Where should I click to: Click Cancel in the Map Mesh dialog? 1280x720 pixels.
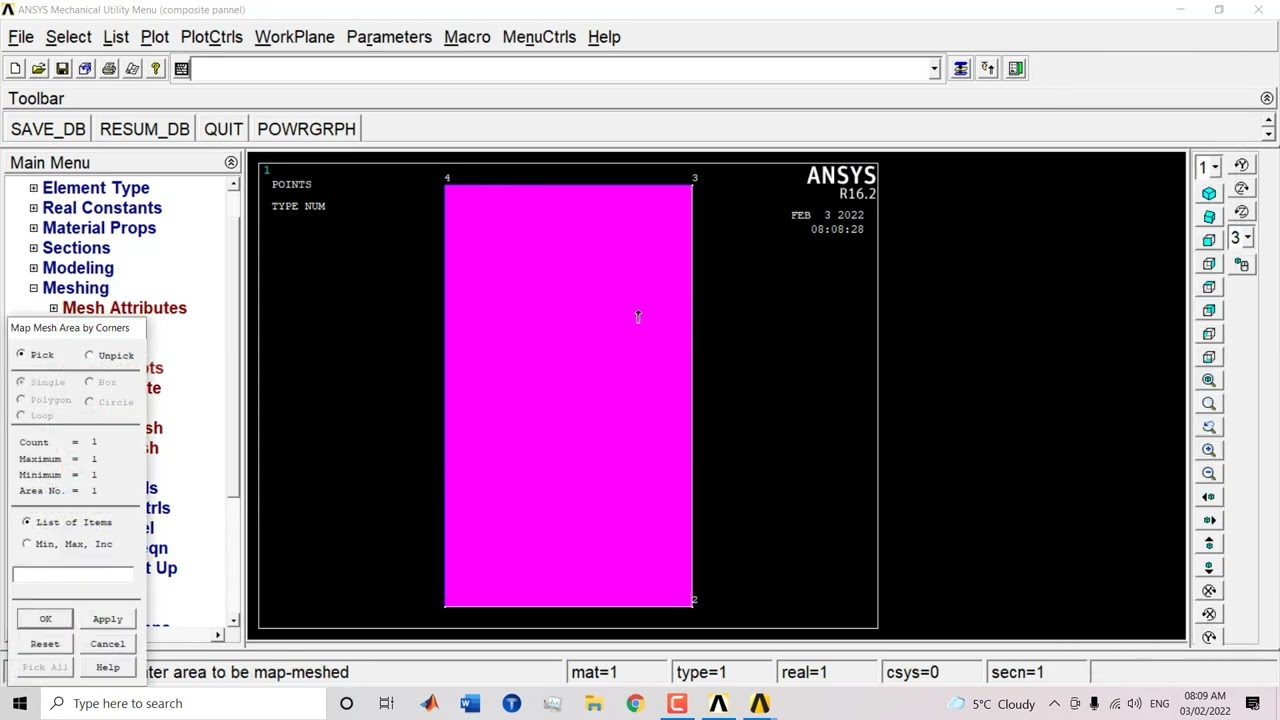(107, 644)
